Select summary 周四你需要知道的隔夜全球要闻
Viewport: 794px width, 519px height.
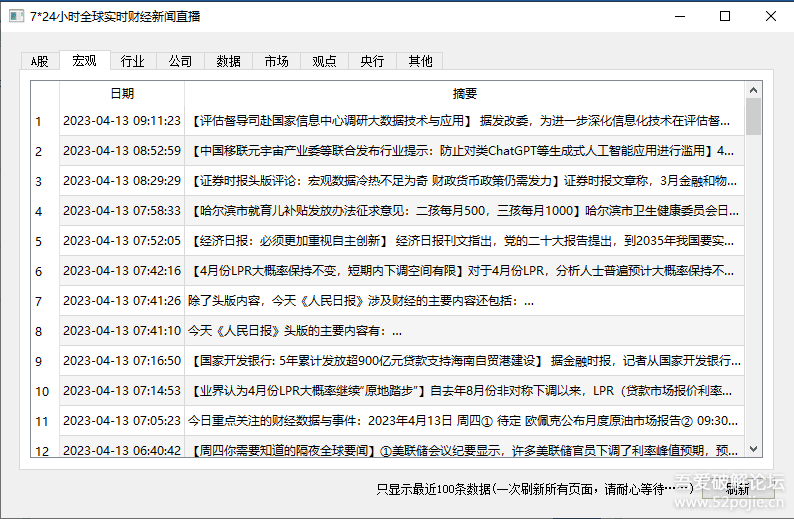click(x=464, y=447)
